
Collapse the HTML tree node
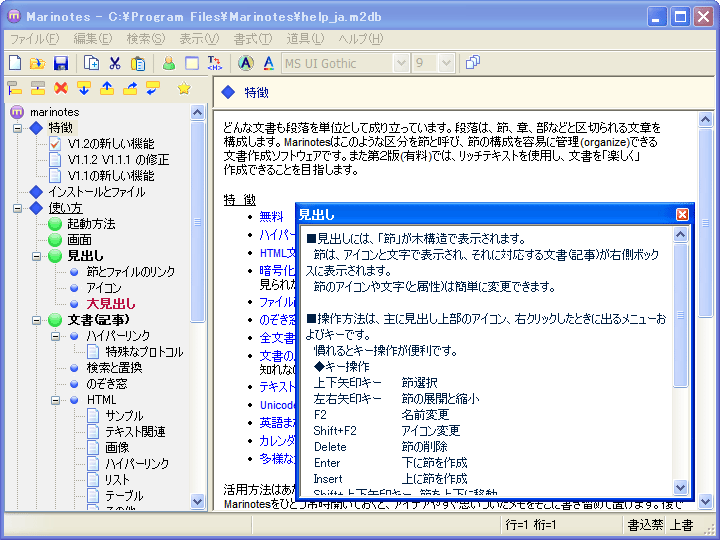pyautogui.click(x=55, y=400)
